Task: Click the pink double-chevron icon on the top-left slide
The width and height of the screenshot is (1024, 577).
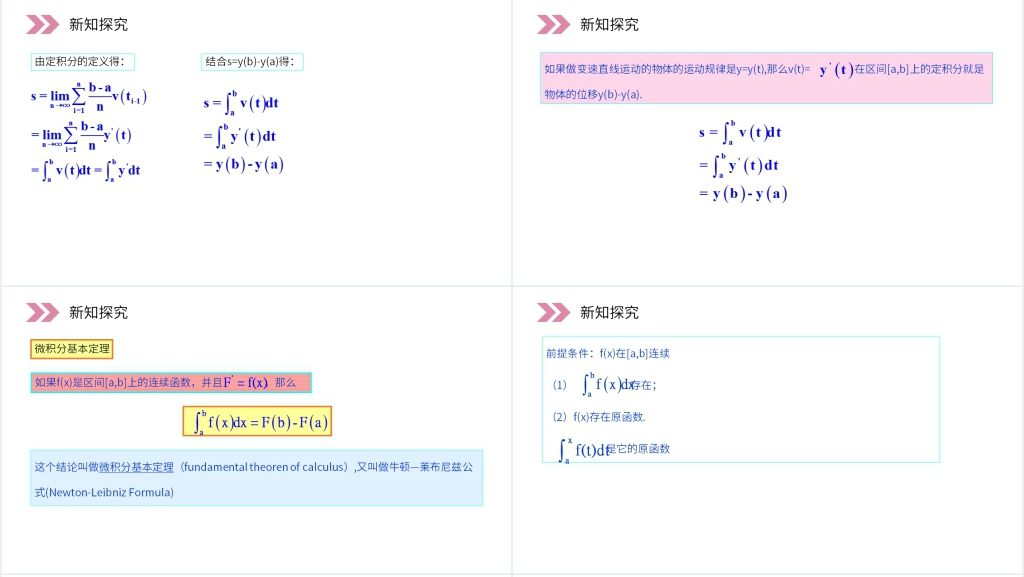Action: point(43,24)
